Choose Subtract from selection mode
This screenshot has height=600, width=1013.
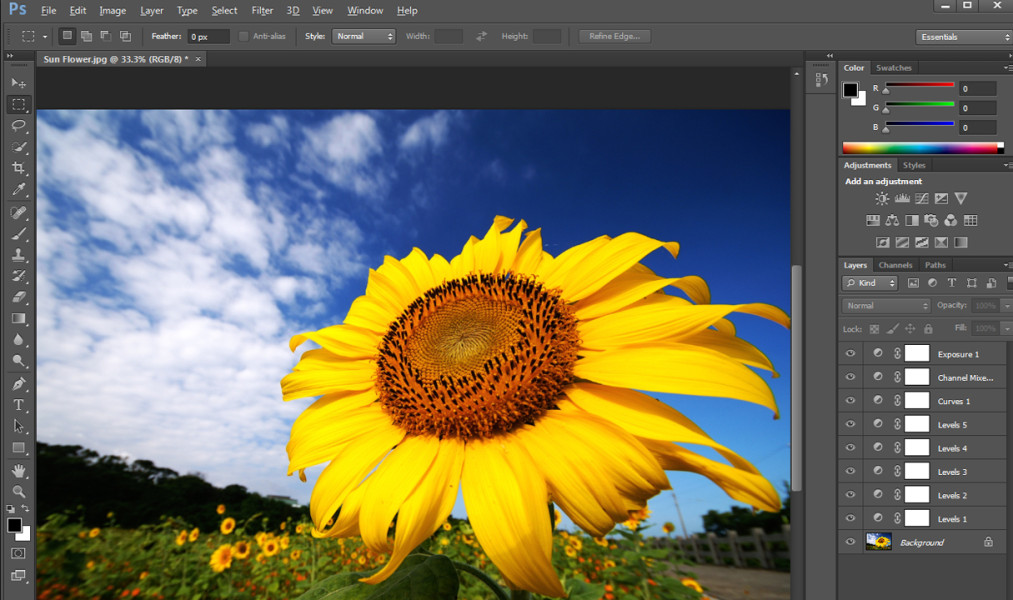[105, 36]
